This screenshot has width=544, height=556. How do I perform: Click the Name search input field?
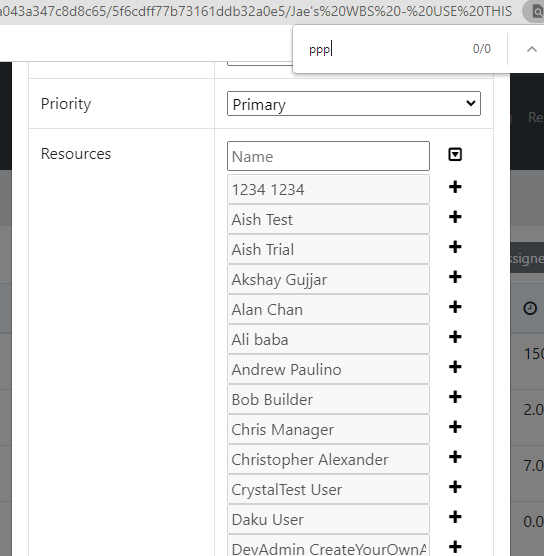328,156
